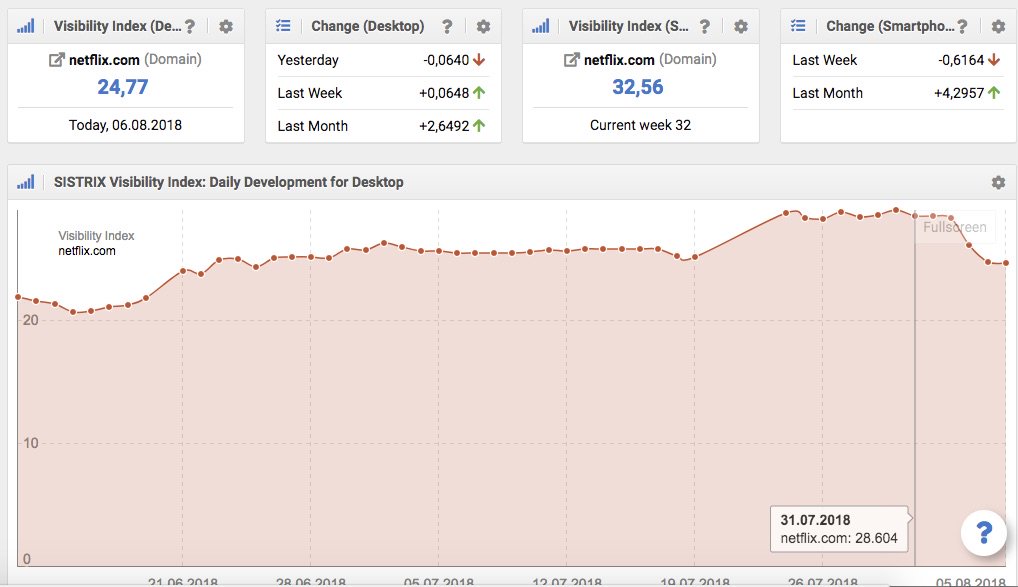Open external link icon beside smartphone netflix.com
The width and height of the screenshot is (1018, 587).
pos(571,60)
